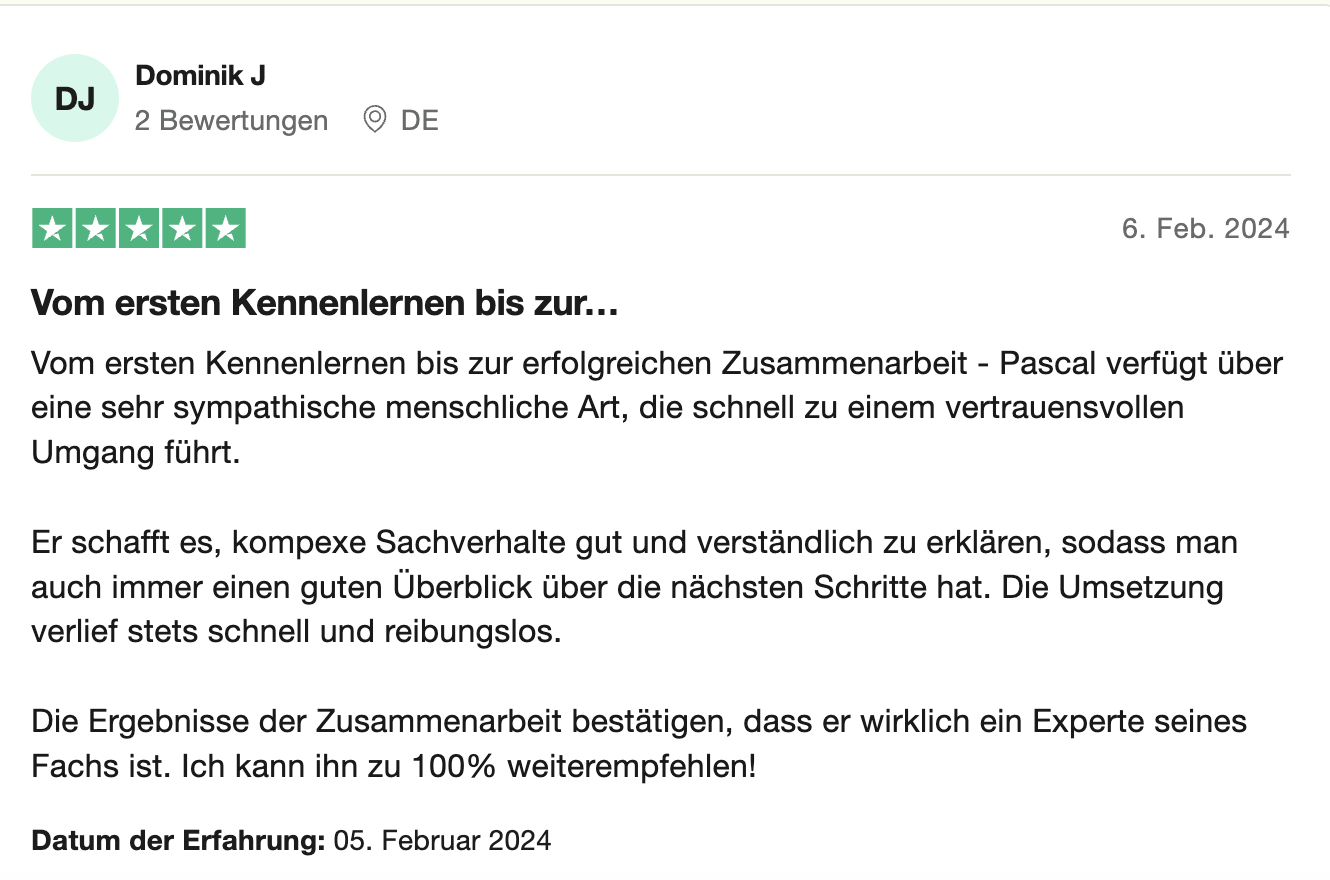
Task: Click the fifth green rating star
Action: 225,229
